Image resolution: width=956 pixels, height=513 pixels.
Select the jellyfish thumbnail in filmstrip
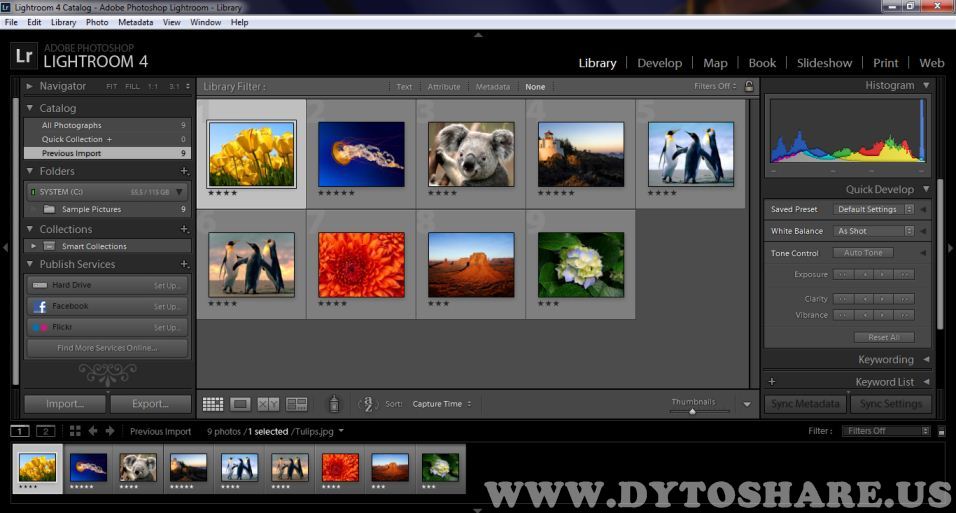tap(88, 467)
